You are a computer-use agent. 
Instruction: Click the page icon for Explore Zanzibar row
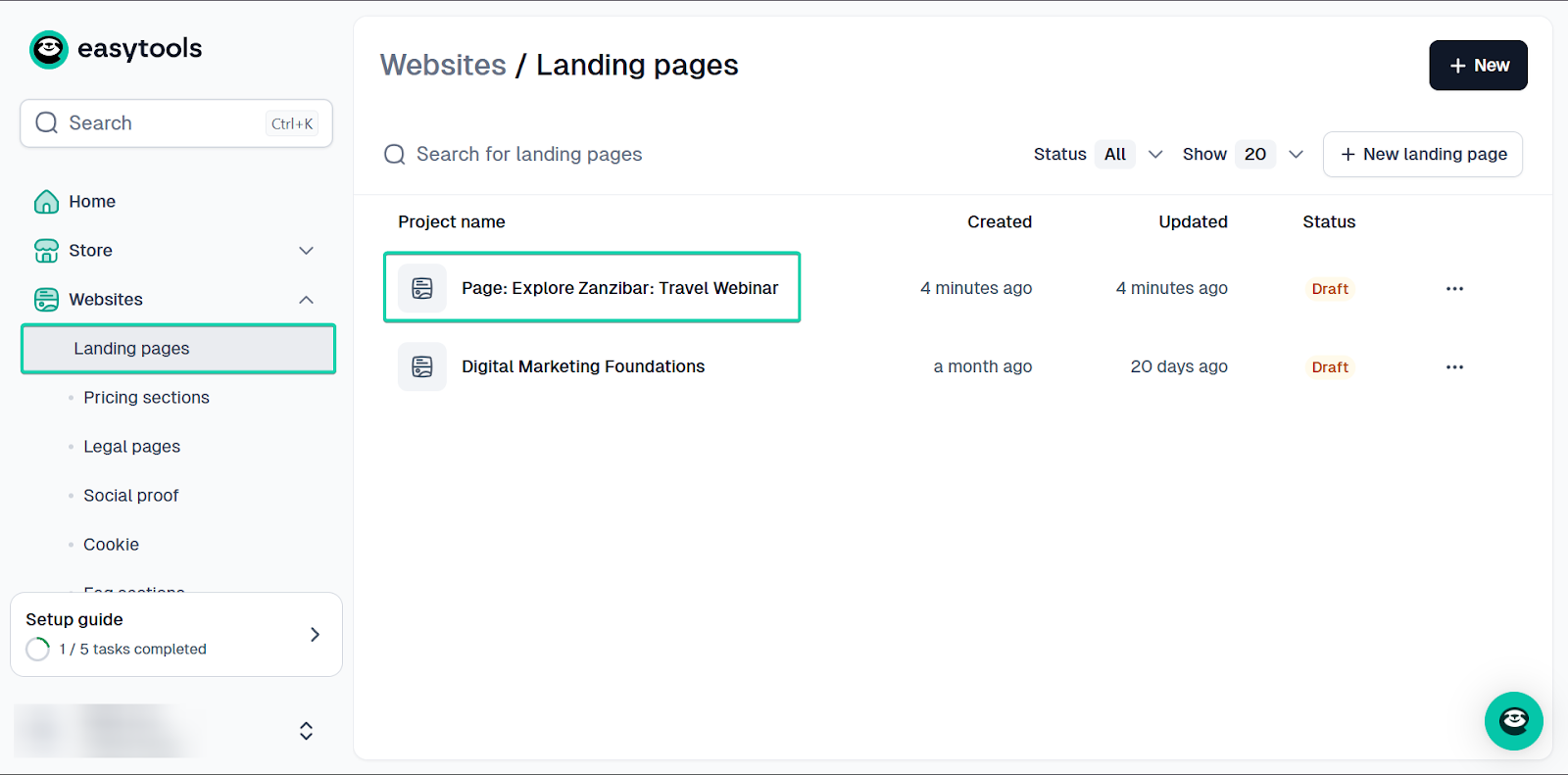tap(422, 288)
